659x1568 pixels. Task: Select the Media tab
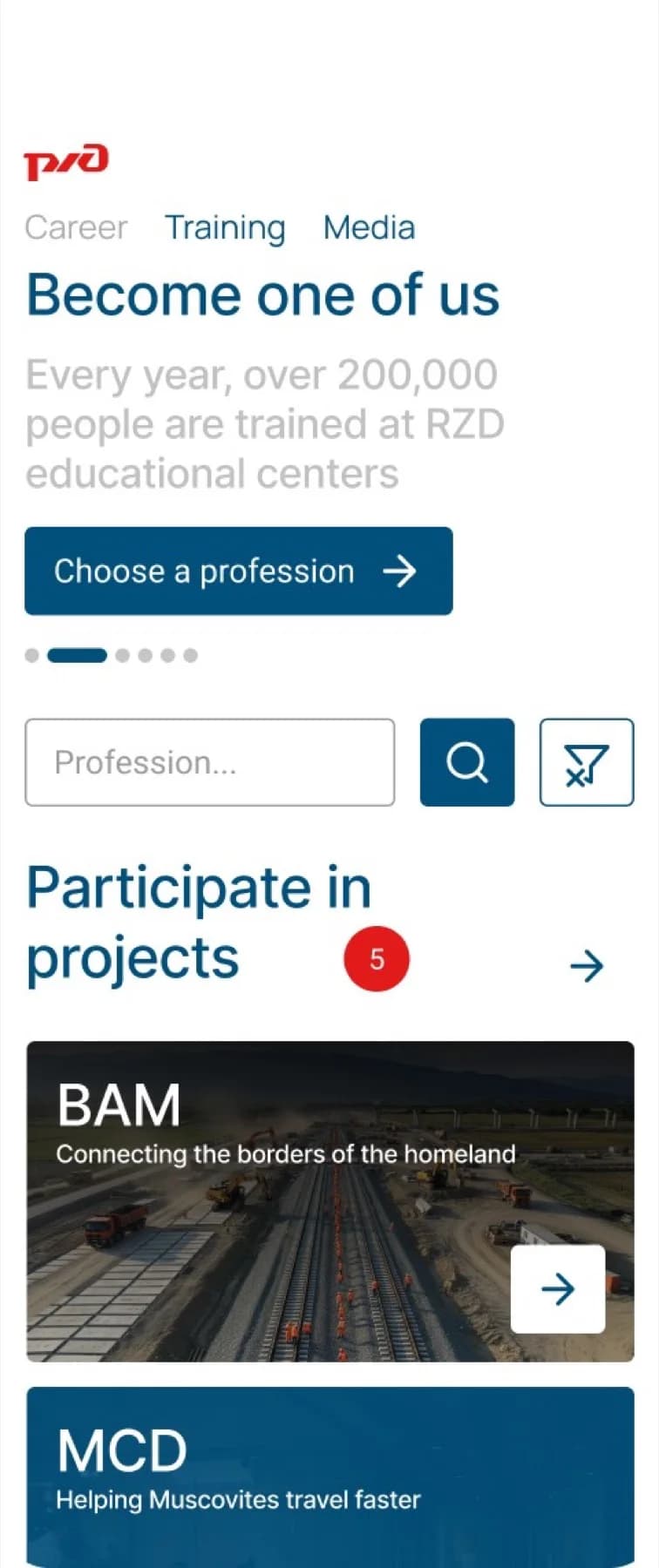tap(369, 228)
